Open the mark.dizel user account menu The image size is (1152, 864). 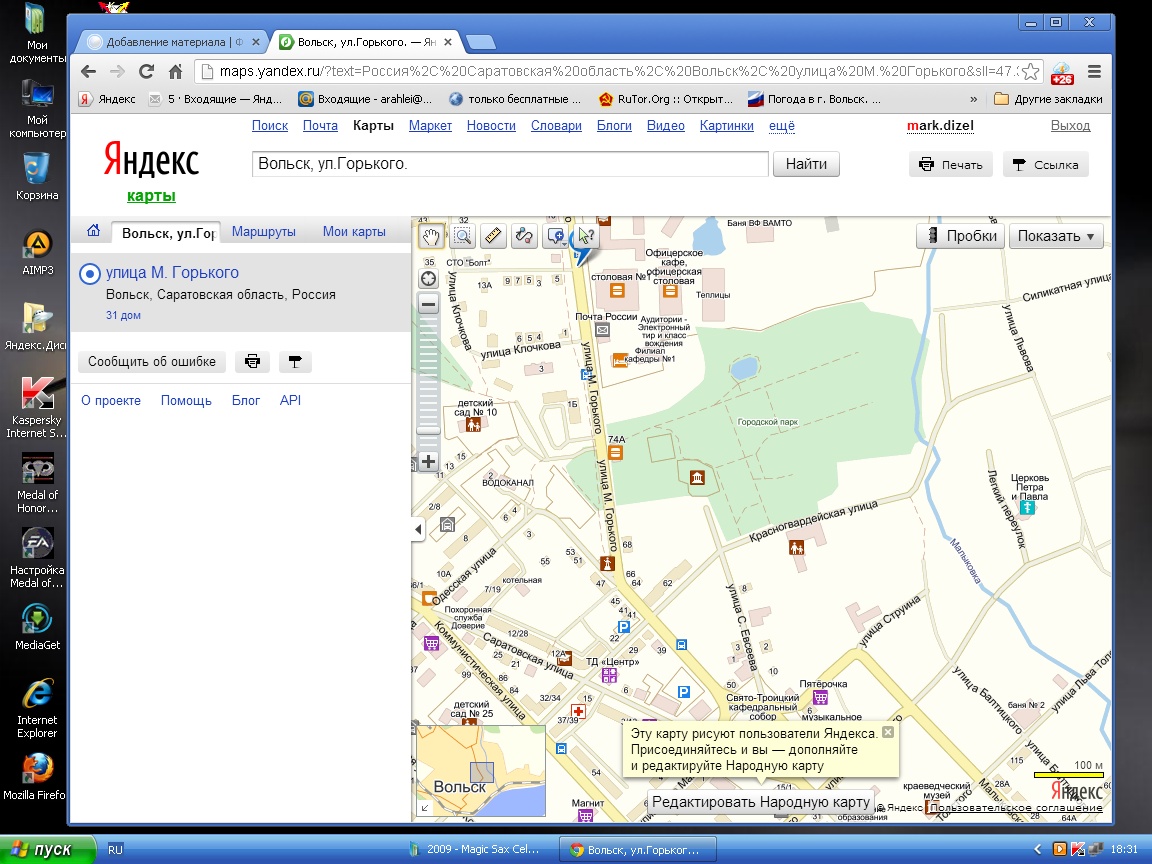(x=940, y=126)
